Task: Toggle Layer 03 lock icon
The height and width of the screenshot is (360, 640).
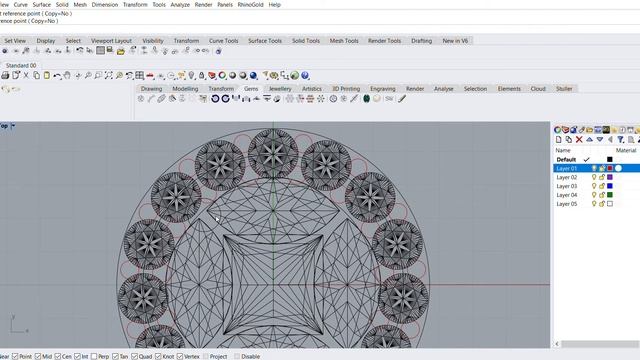Action: tap(602, 186)
